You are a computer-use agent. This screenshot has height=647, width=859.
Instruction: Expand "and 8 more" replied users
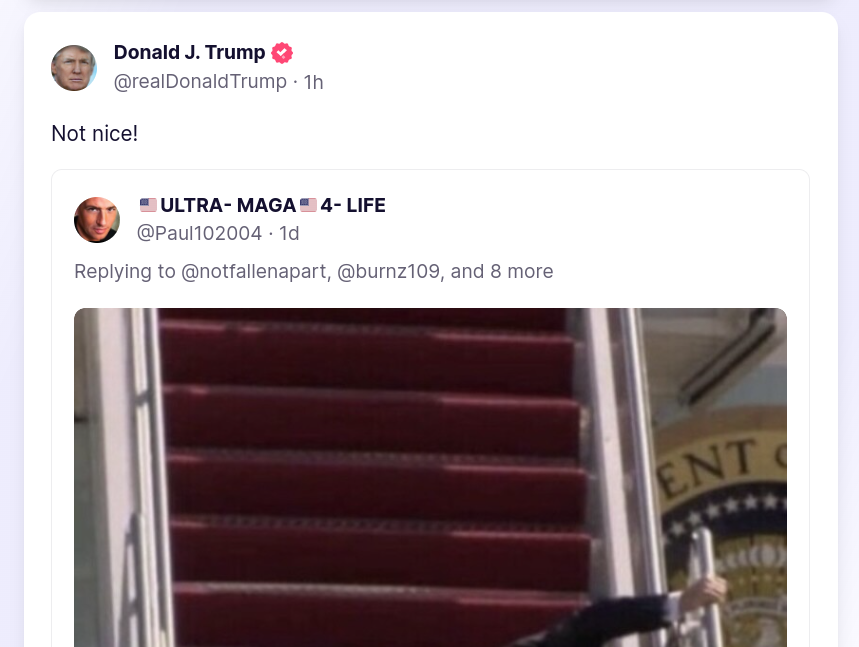(x=502, y=271)
